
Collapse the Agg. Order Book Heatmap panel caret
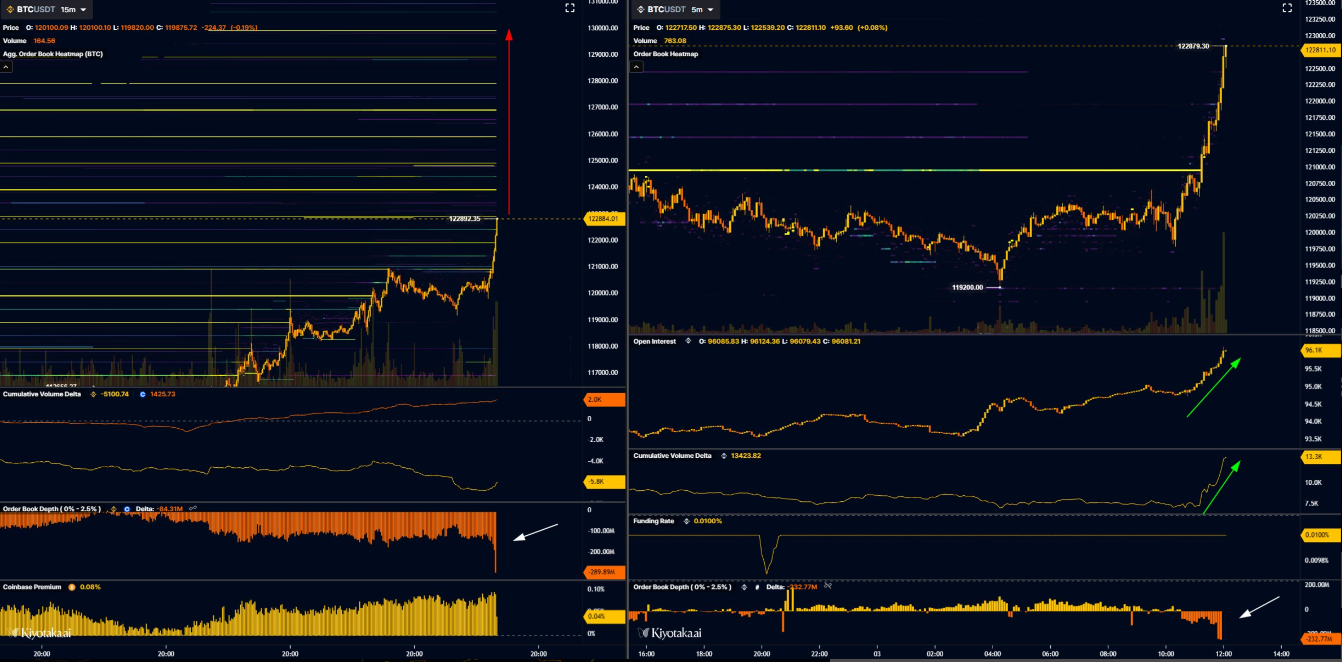pyautogui.click(x=7, y=66)
